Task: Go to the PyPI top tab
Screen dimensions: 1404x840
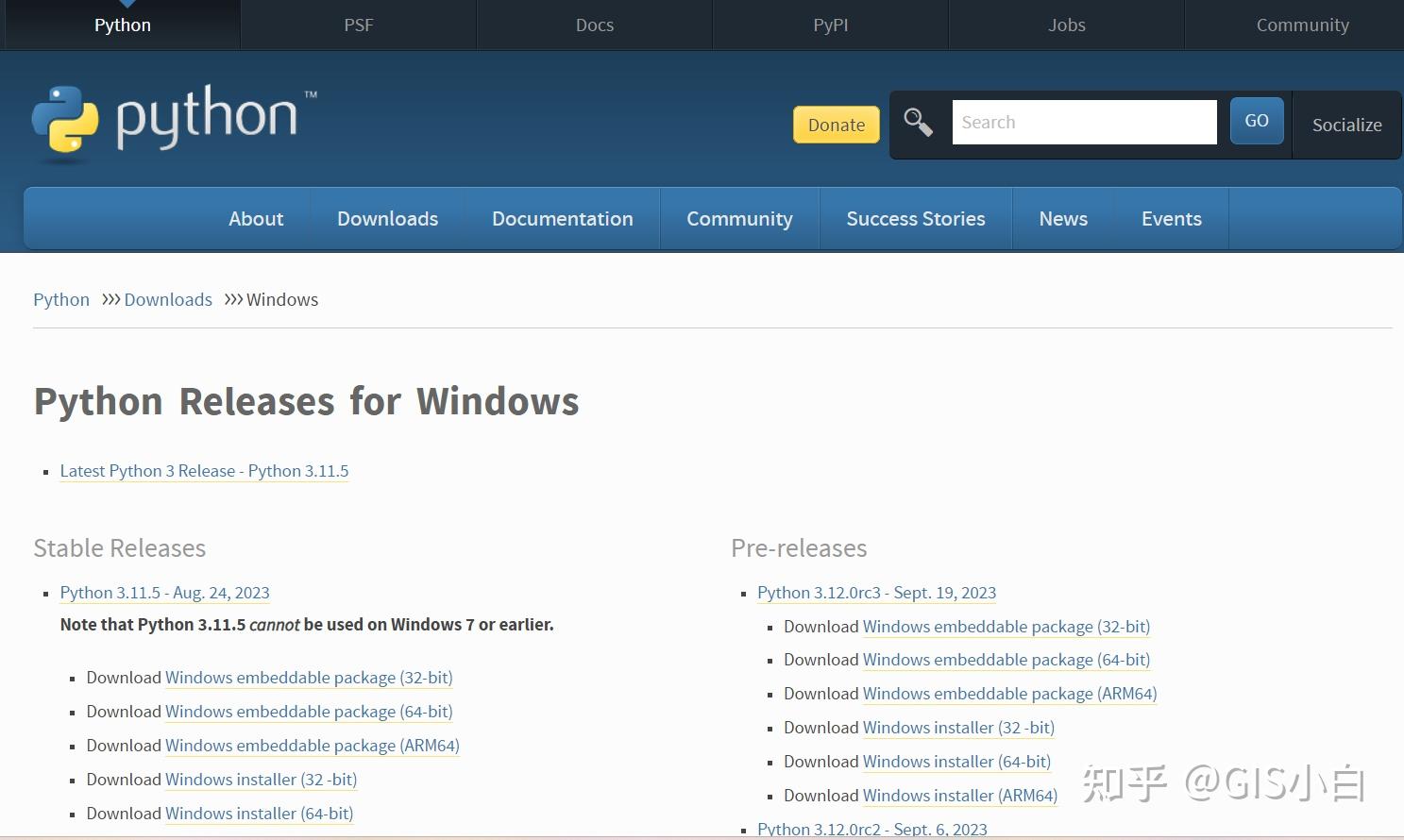Action: (x=831, y=25)
